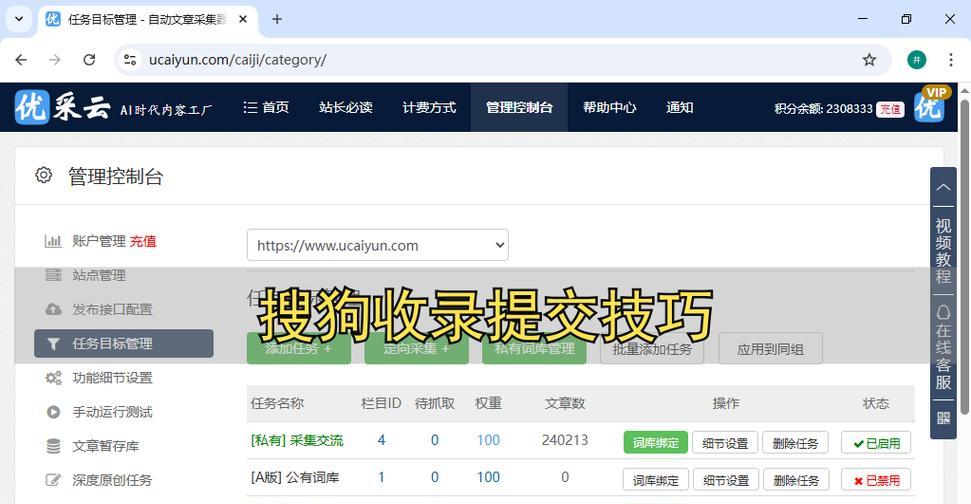The width and height of the screenshot is (971, 504).
Task: Click the play icon for 手动运行测试
Action: pyautogui.click(x=53, y=412)
